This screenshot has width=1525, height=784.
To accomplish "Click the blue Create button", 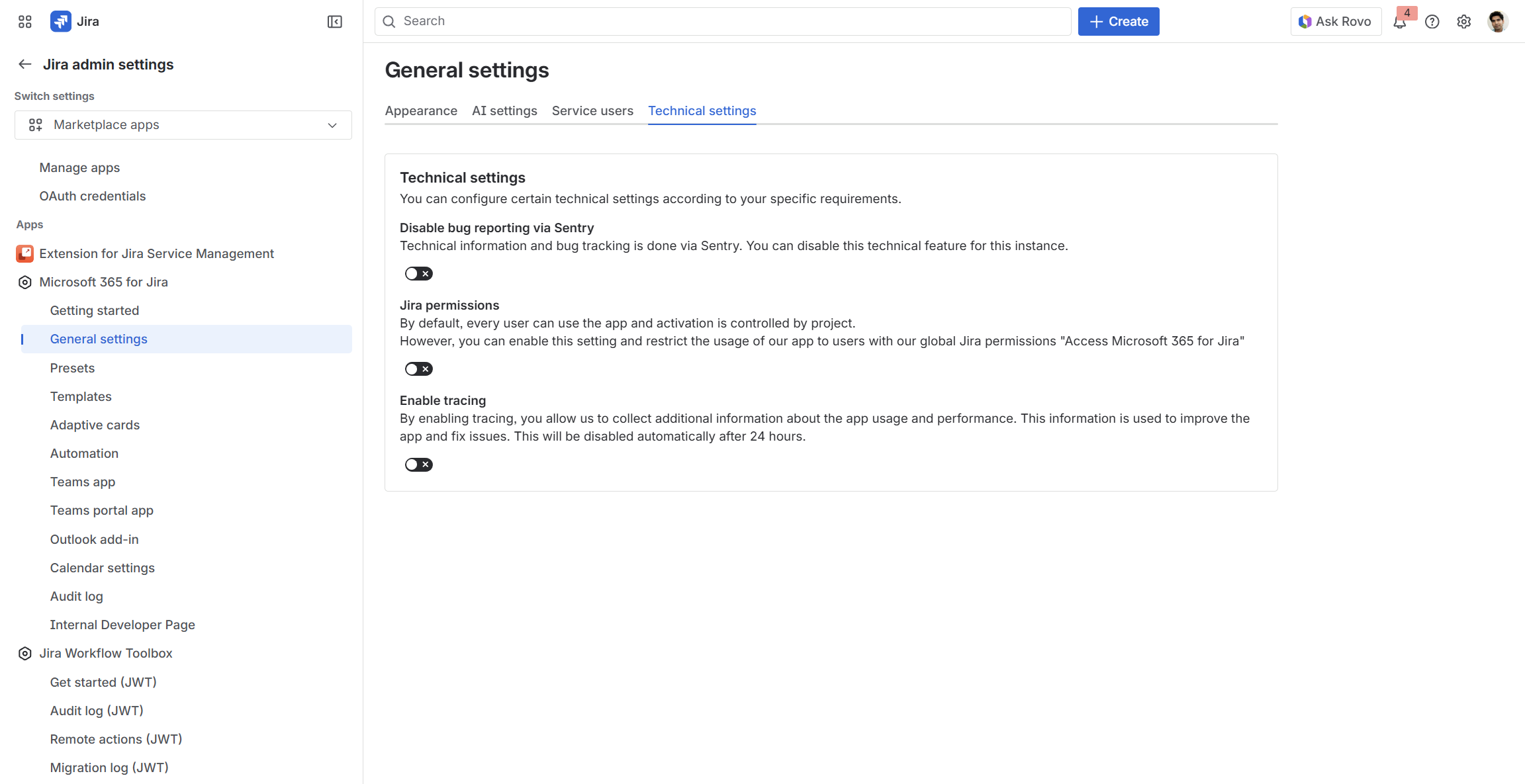I will tap(1119, 22).
